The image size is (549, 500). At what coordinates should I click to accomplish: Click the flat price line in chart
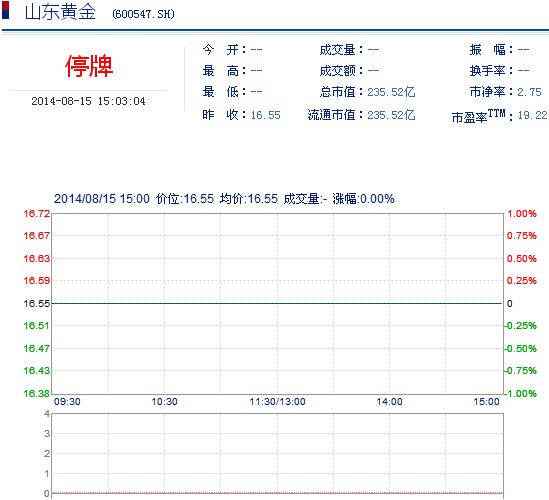(277, 303)
